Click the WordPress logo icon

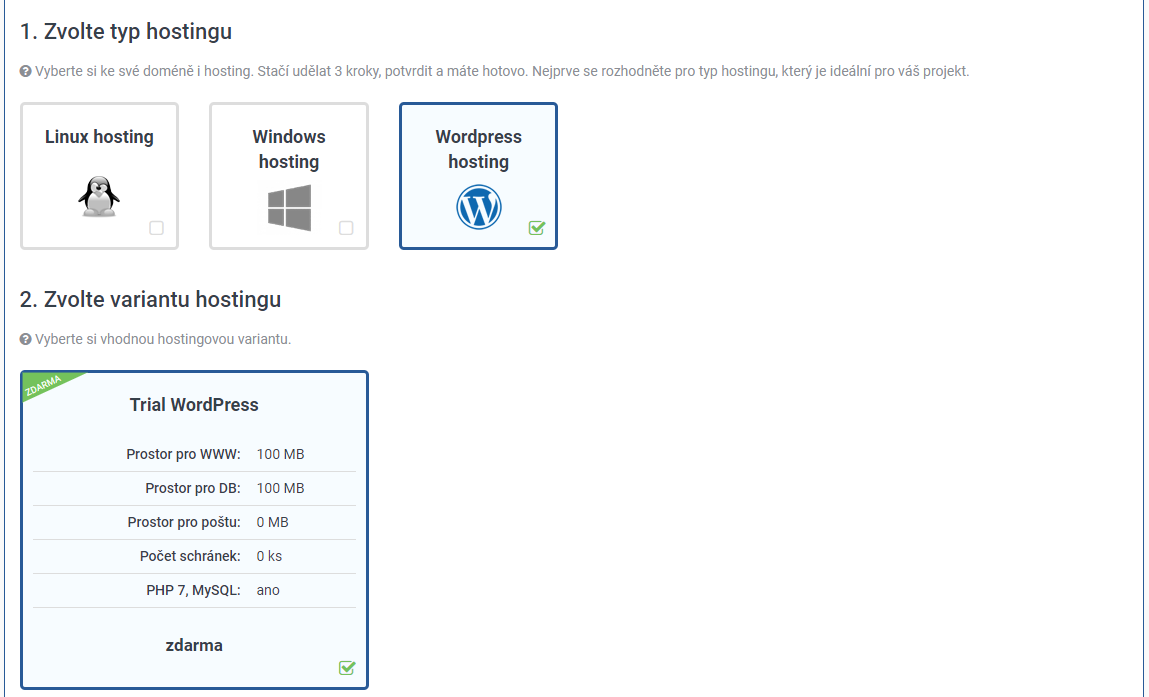coord(479,207)
